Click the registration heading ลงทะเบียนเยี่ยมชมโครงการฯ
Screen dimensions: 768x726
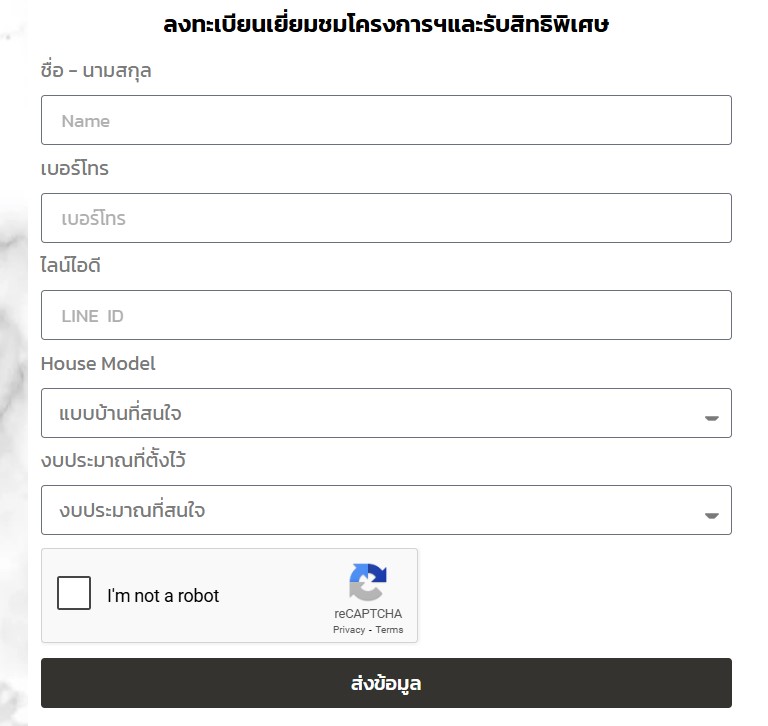click(386, 24)
